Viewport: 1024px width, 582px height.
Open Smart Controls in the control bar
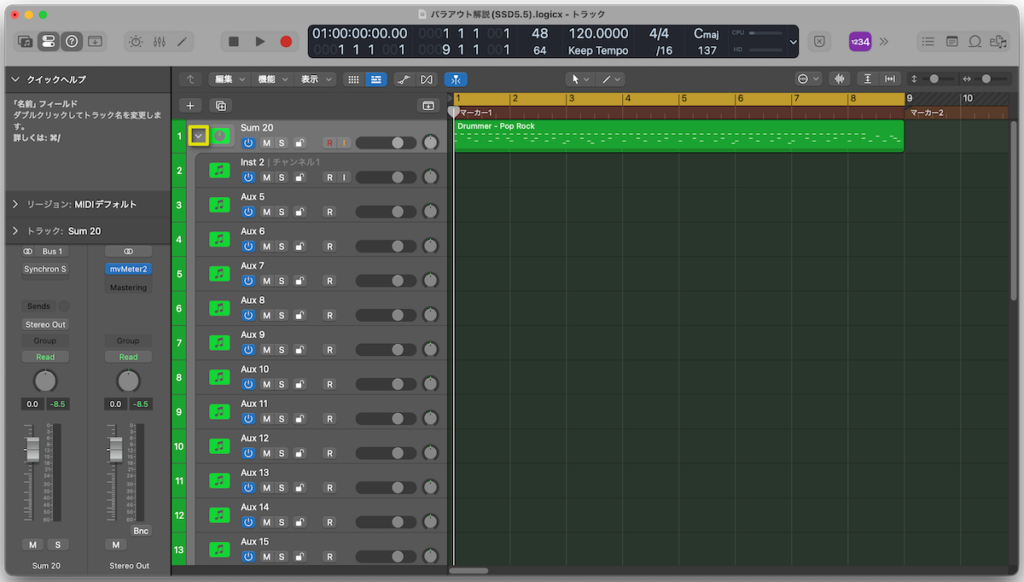coord(136,42)
